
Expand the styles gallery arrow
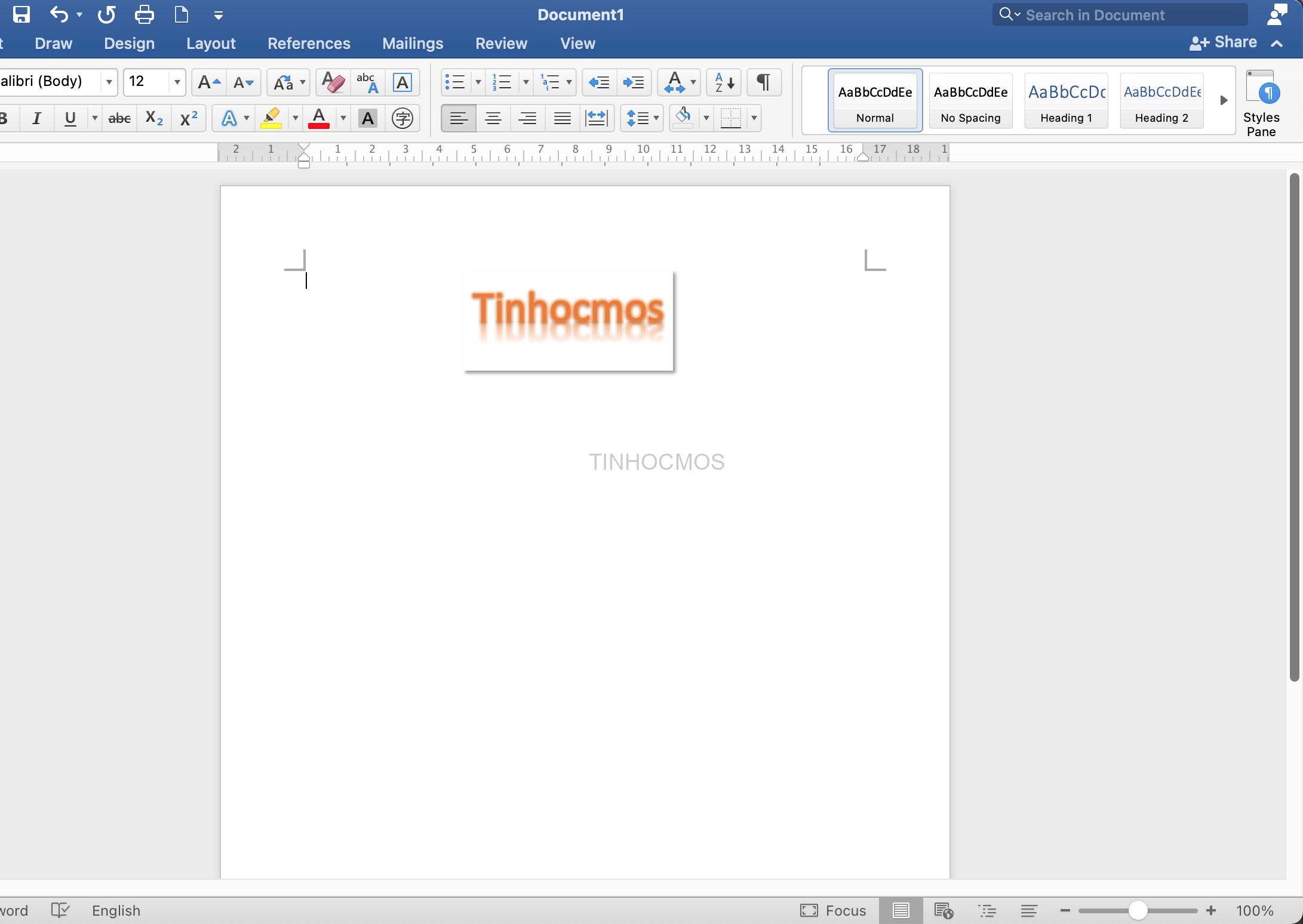coord(1224,100)
